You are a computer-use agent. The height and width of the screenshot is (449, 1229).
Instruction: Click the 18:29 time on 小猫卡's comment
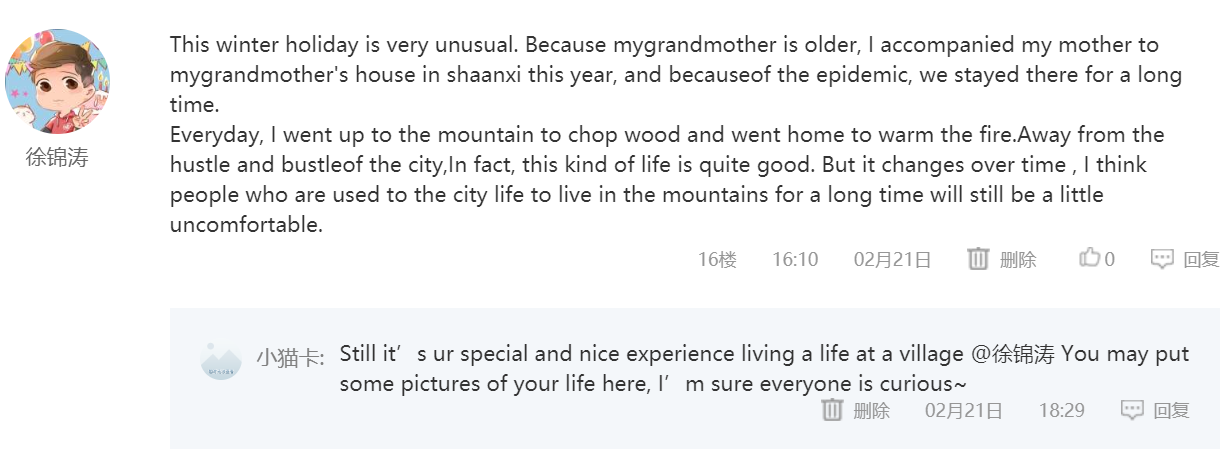[1061, 409]
